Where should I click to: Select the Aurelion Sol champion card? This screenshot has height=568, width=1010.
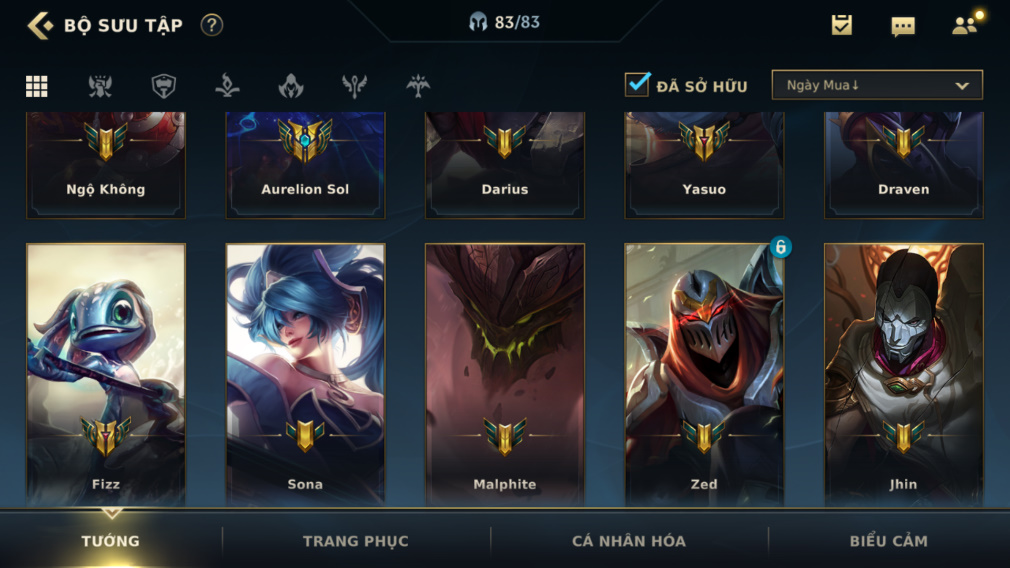point(305,165)
